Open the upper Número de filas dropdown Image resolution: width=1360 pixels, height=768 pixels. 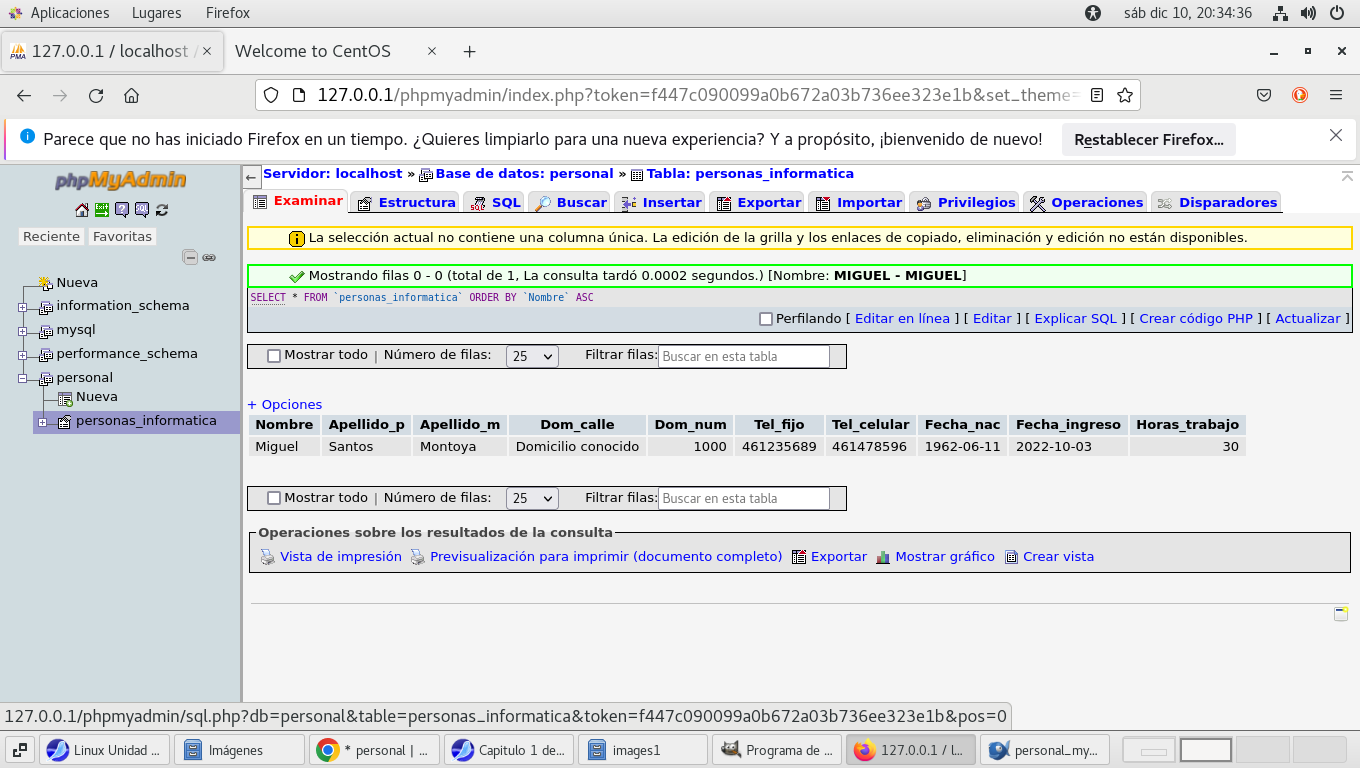click(x=532, y=356)
